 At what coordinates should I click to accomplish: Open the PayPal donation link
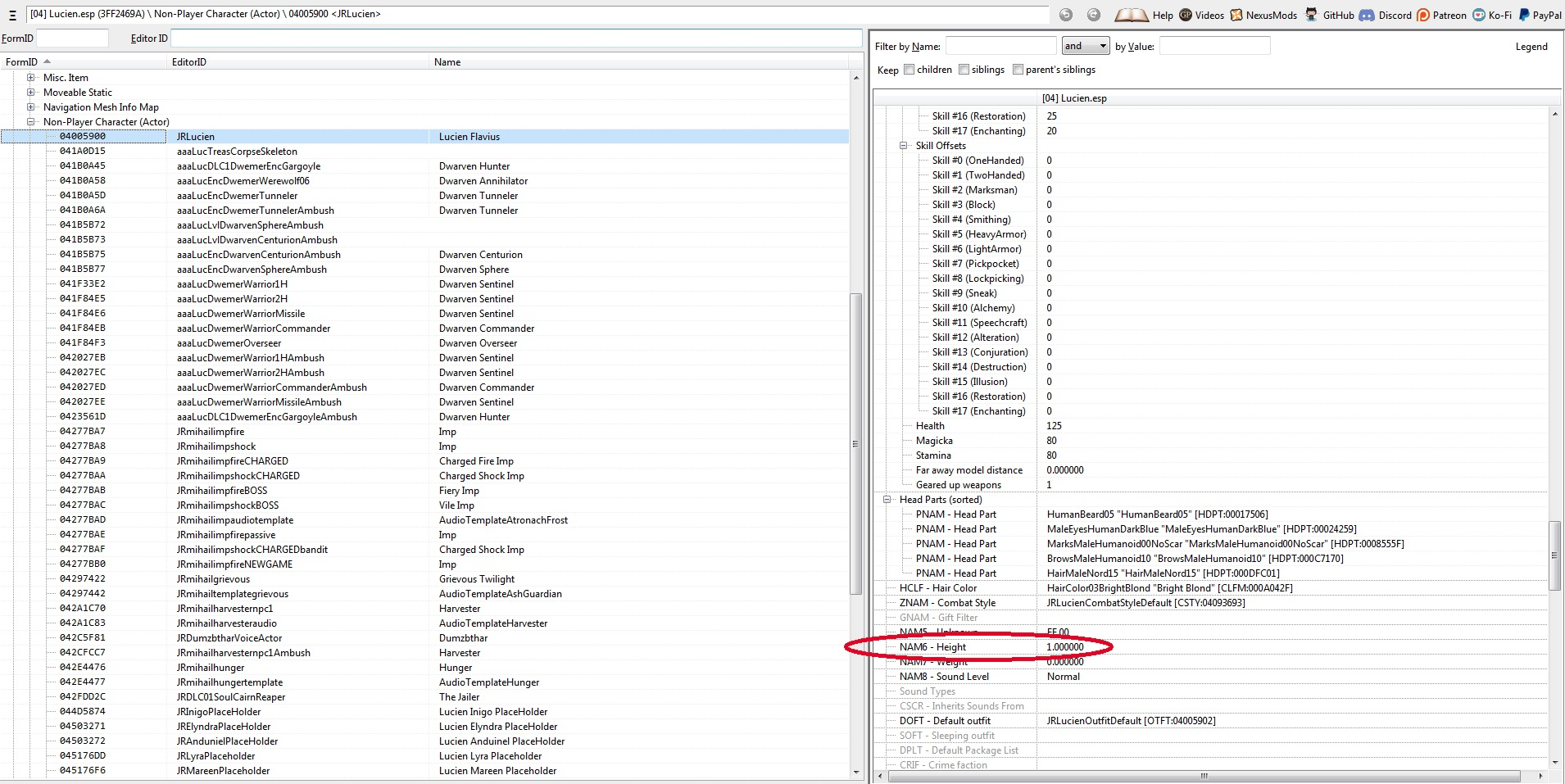point(1540,15)
